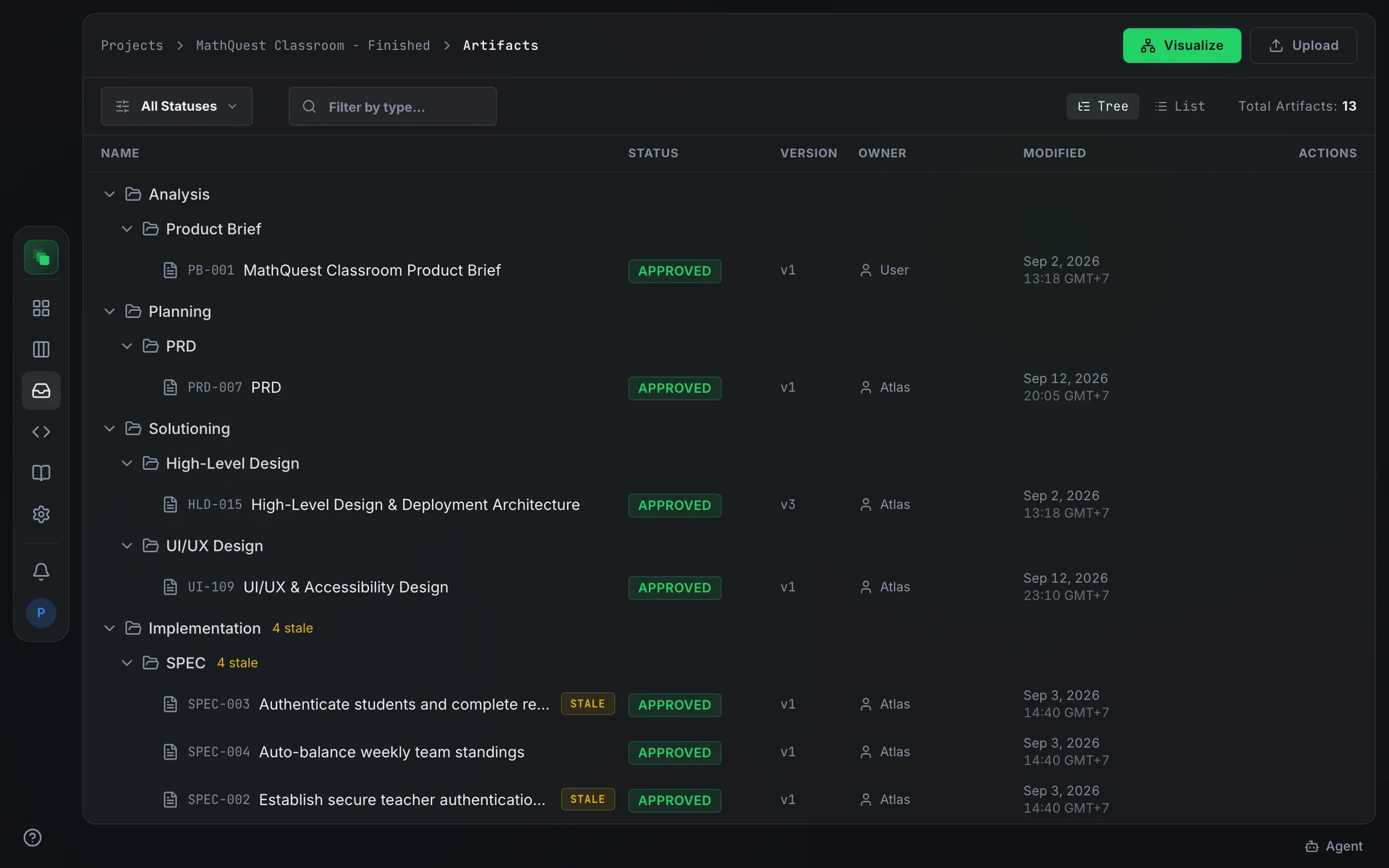This screenshot has width=1389, height=868.
Task: Click the user avatar labeled P
Action: (x=41, y=613)
